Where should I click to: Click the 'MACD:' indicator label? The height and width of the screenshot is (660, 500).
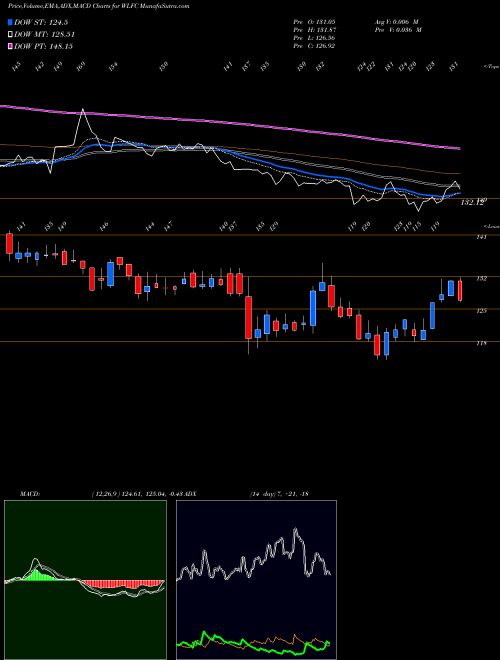coord(29,494)
